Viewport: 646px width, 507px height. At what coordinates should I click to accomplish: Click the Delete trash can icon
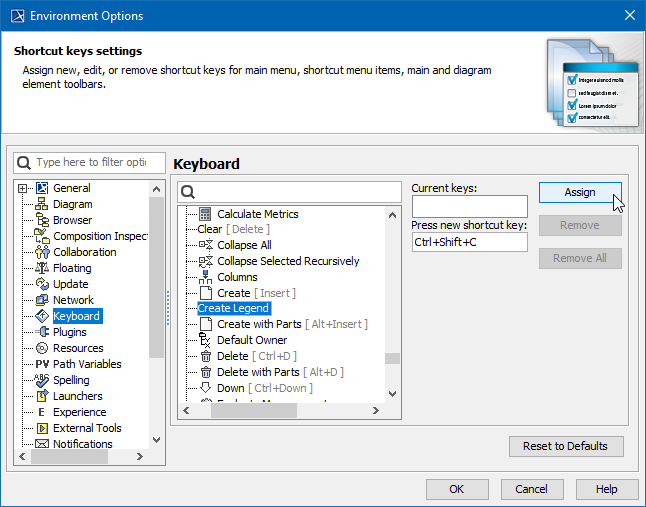205,356
